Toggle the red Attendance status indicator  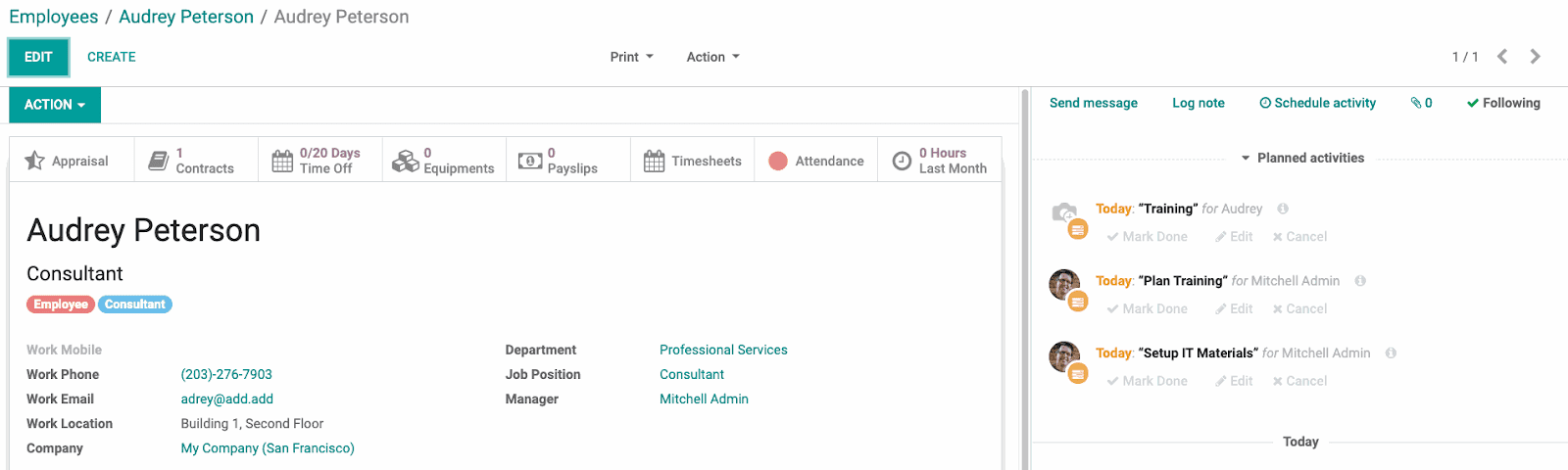coord(778,161)
